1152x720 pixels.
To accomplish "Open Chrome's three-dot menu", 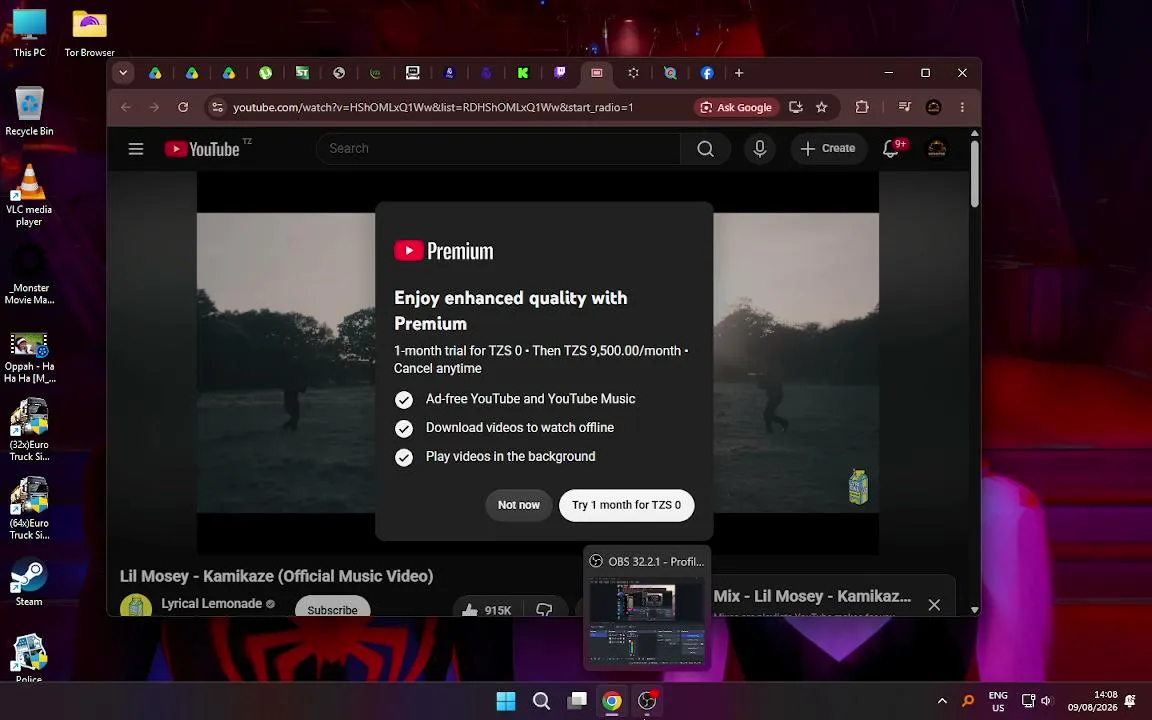I will point(962,107).
